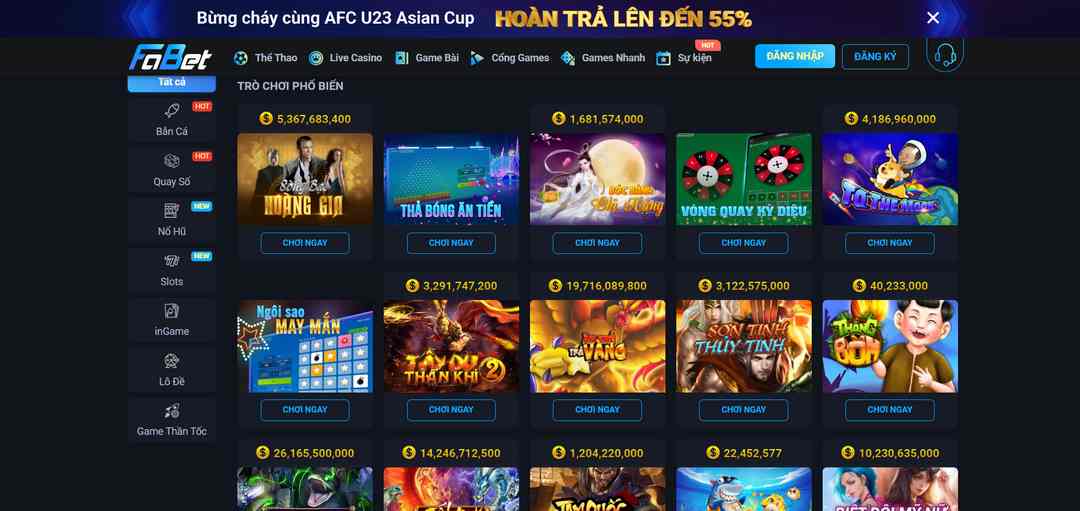The image size is (1080, 511).
Task: Open the Live Casino menu
Action: (x=345, y=58)
